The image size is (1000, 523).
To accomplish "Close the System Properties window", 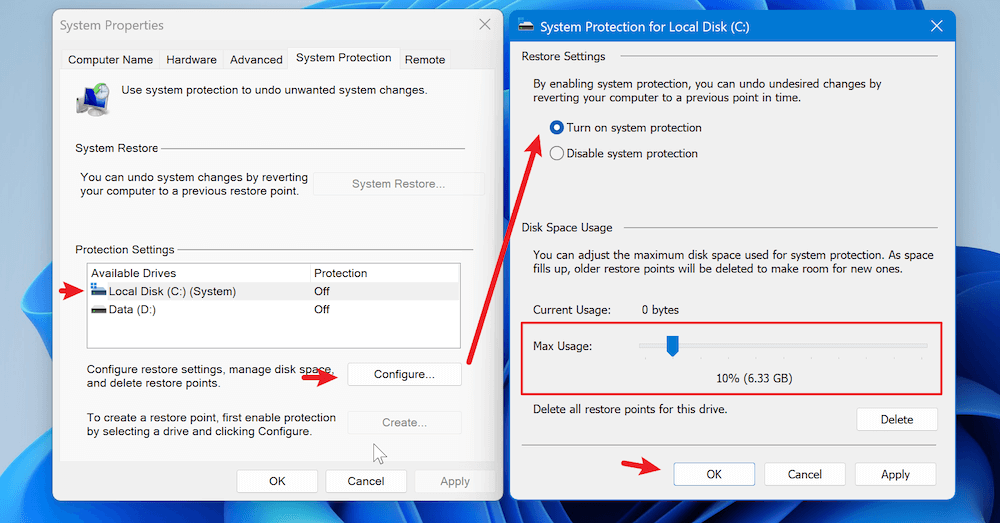I will click(485, 24).
